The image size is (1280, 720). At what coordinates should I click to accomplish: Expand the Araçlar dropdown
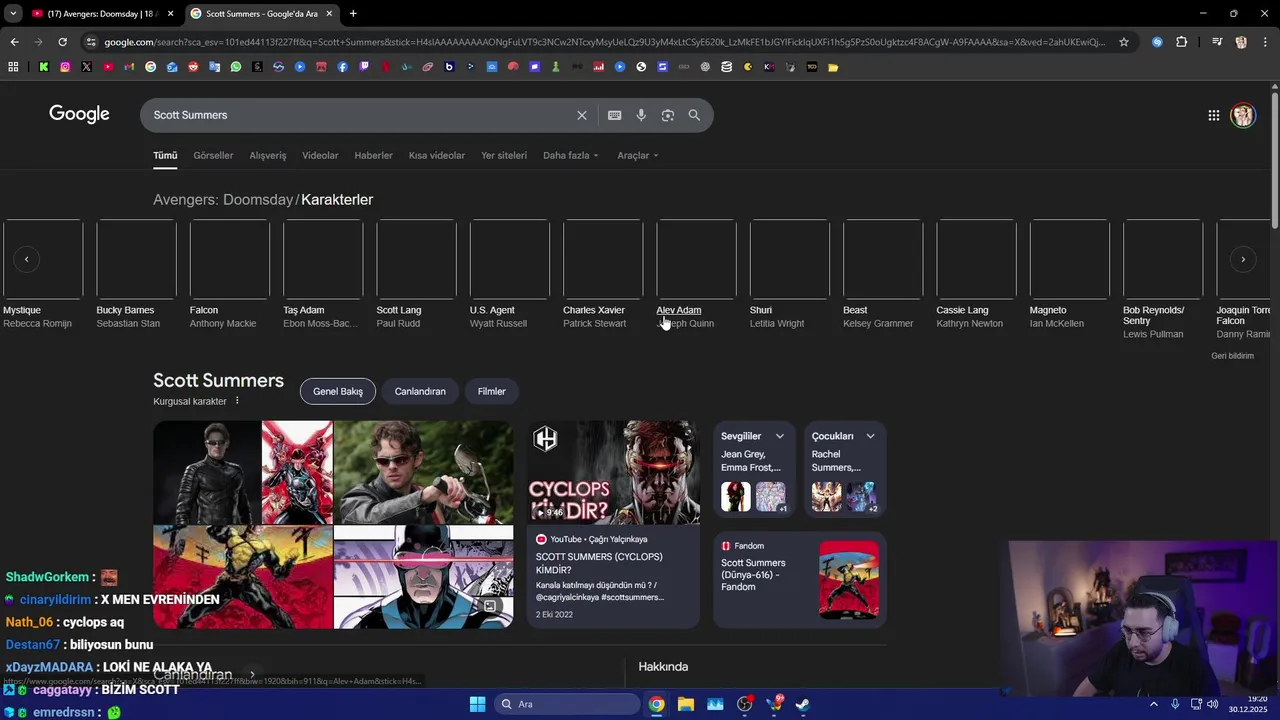click(x=637, y=155)
